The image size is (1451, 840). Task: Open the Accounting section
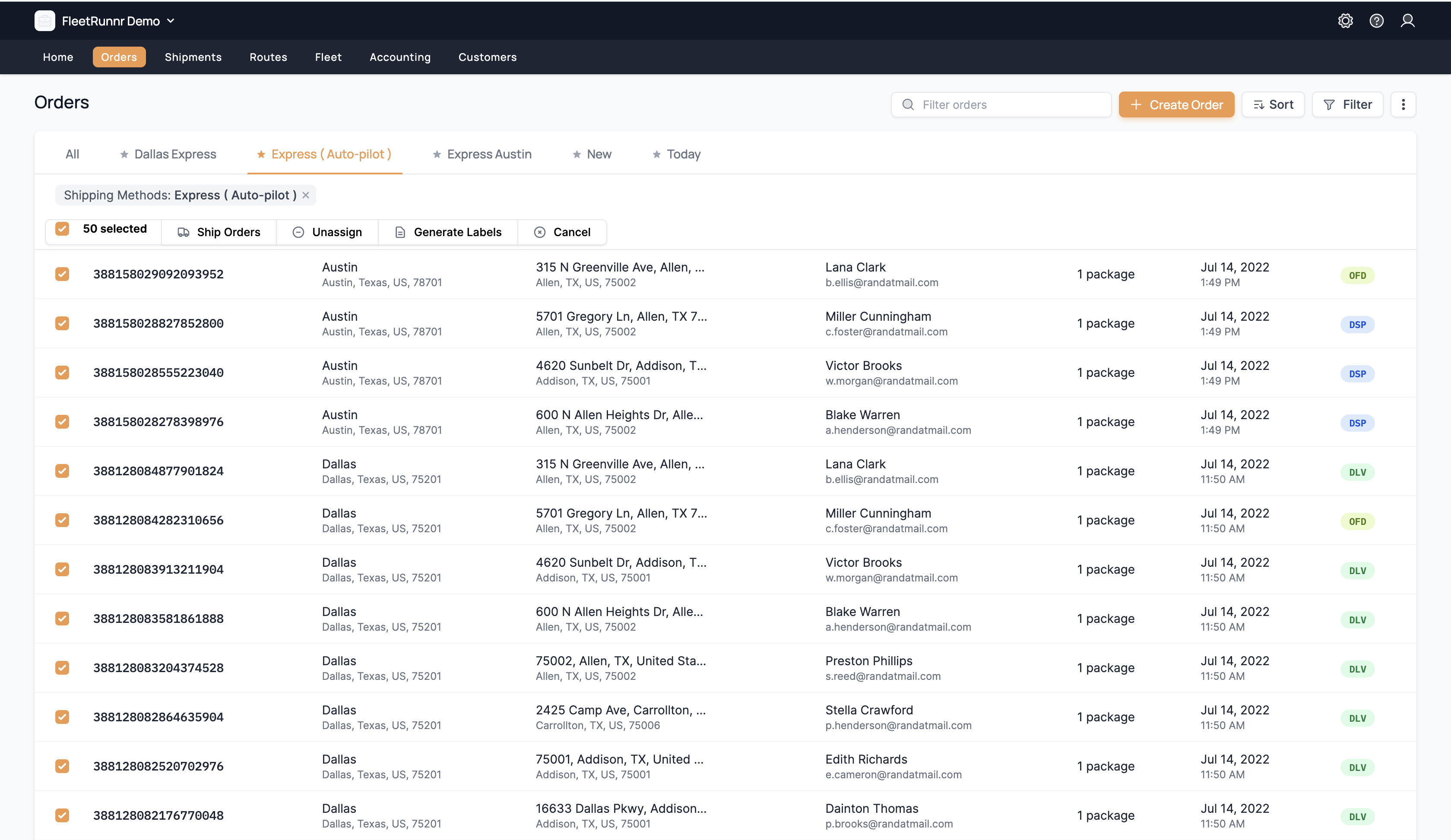[x=399, y=57]
